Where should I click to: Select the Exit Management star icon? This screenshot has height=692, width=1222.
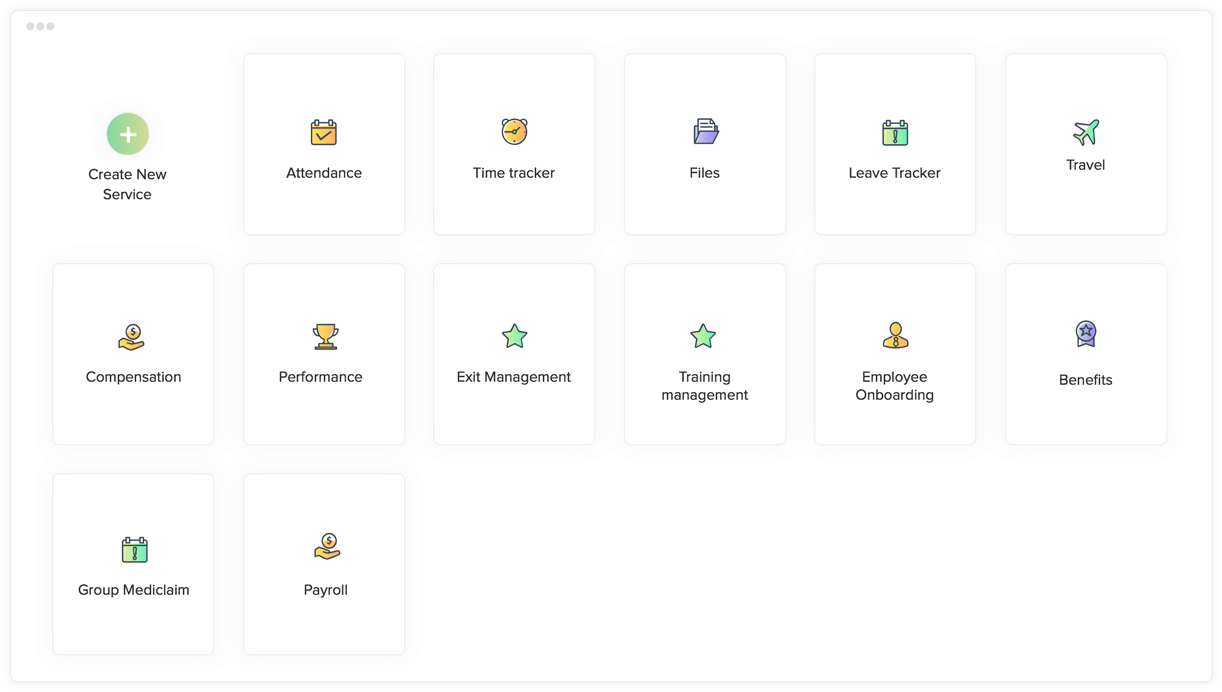[514, 336]
